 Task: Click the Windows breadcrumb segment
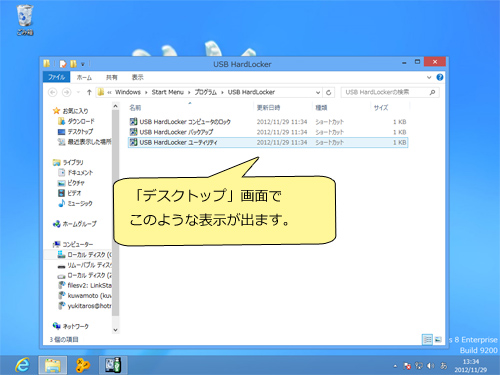[128, 92]
